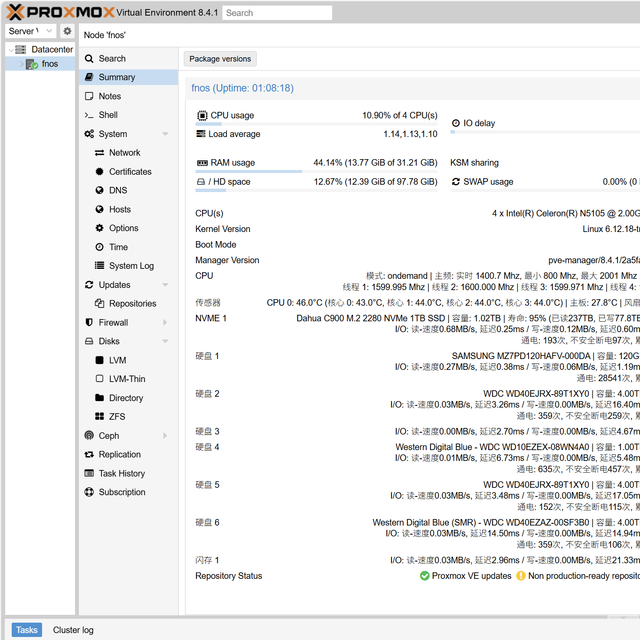This screenshot has width=640, height=640.
Task: Expand the Ceph submenu arrow
Action: click(x=165, y=436)
